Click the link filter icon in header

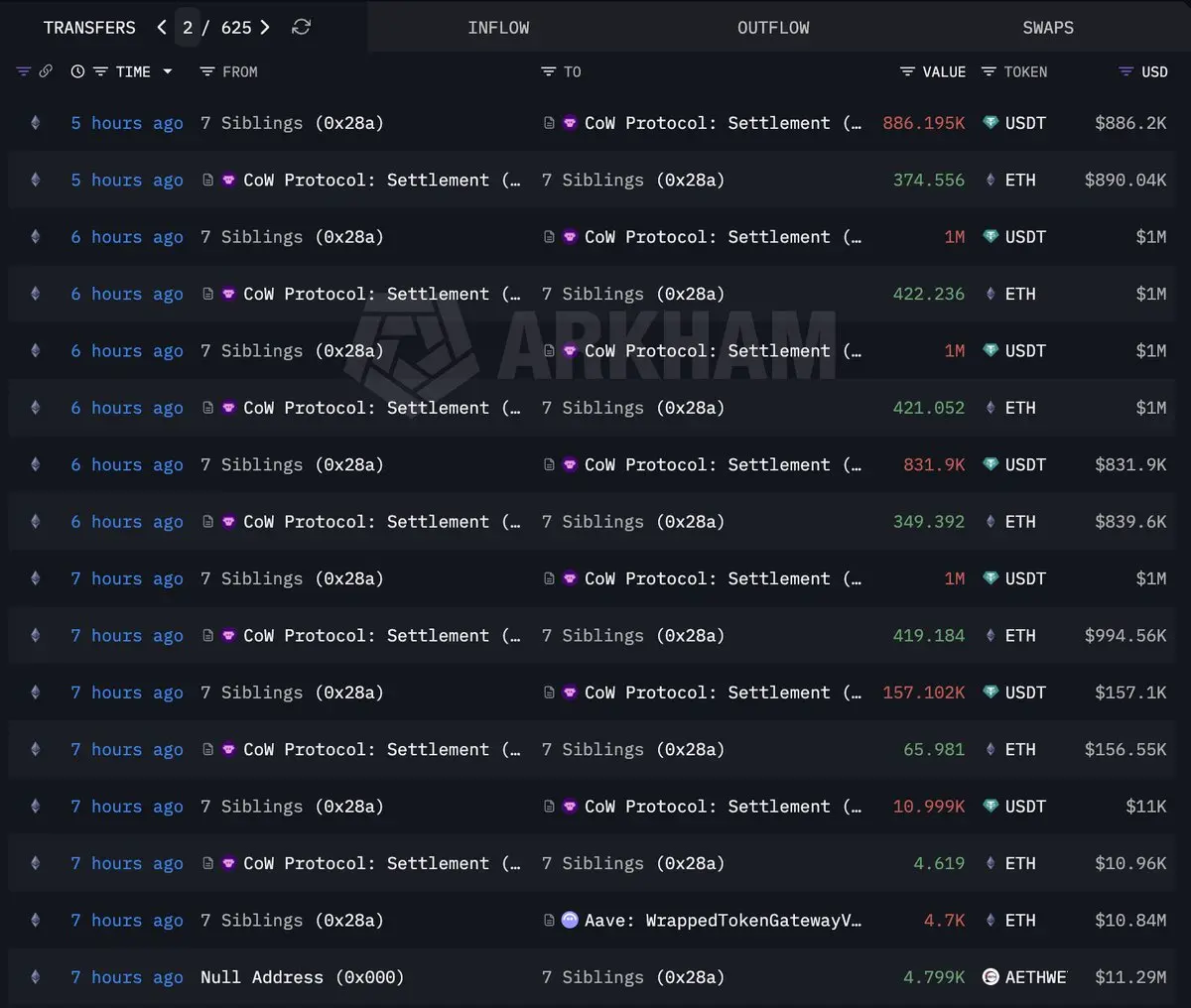pyautogui.click(x=46, y=71)
